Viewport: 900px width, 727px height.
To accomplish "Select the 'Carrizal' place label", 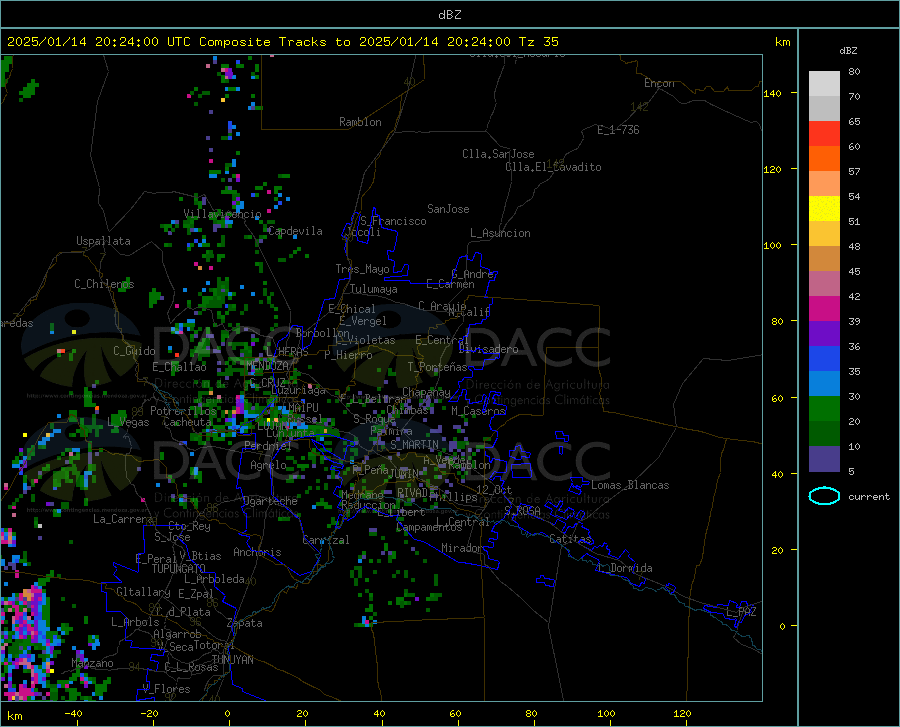I will coord(326,540).
